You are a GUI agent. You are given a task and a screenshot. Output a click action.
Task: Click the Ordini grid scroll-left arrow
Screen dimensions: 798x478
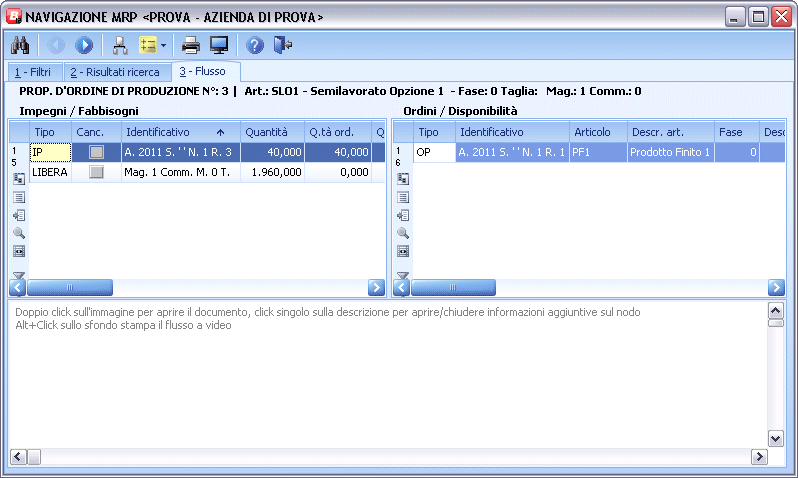[402, 288]
